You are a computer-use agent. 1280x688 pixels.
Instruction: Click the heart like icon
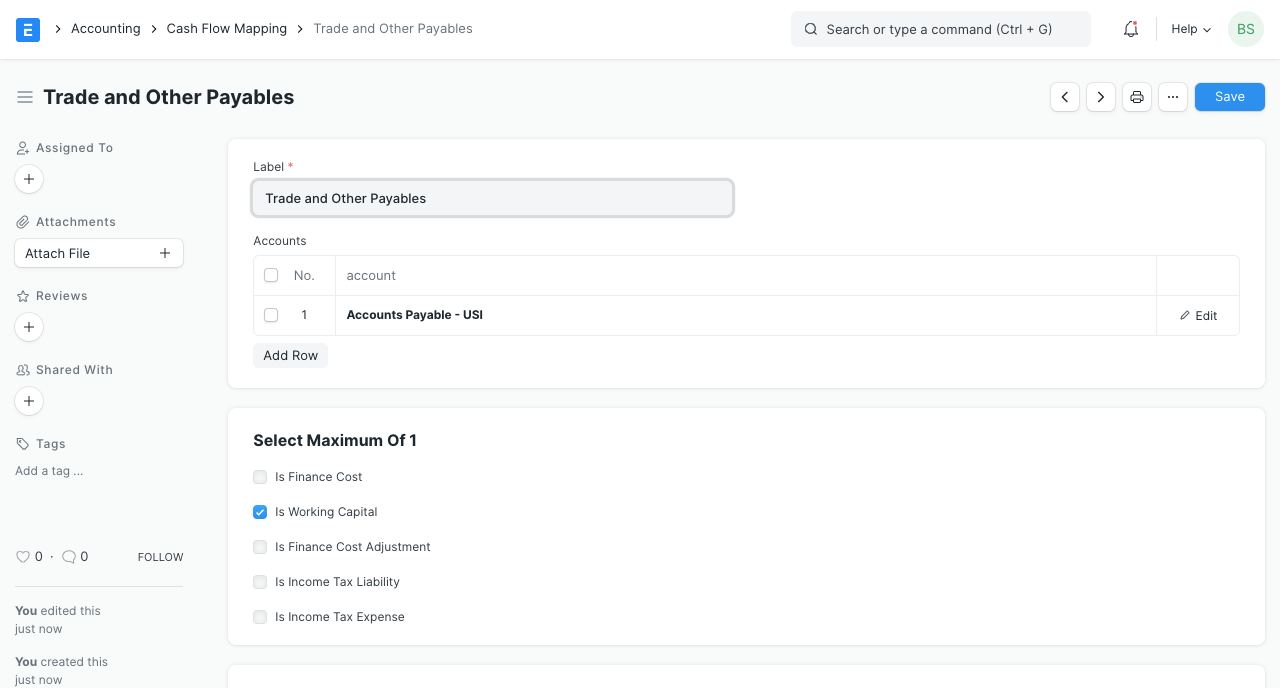[x=23, y=557]
